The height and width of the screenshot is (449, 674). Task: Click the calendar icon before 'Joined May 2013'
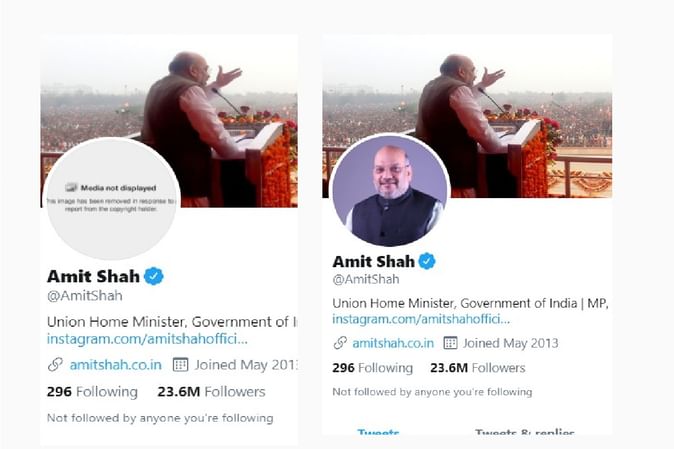point(450,343)
